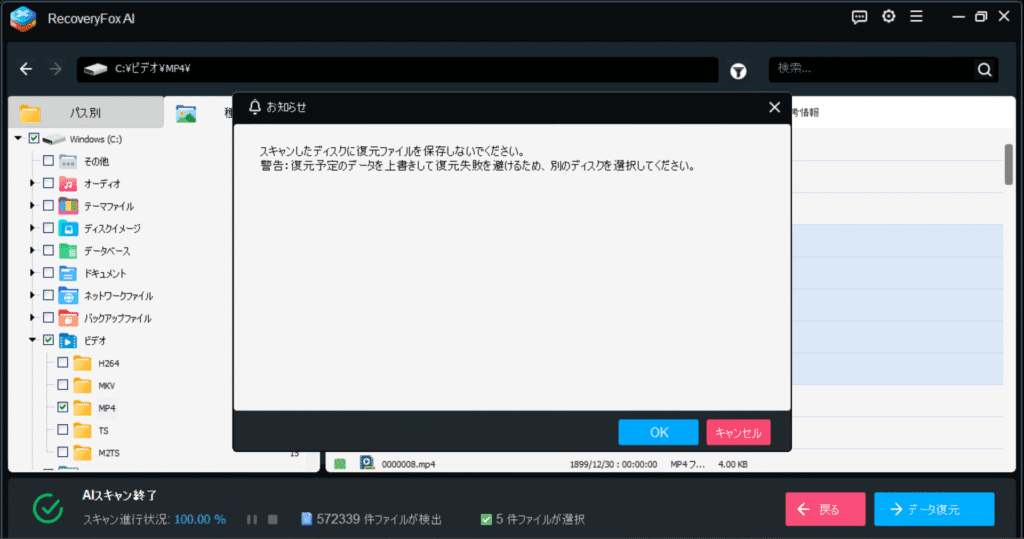Screen dimensions: 1024x539
Task: Check the テーマファイル checkbox
Action: pos(48,205)
